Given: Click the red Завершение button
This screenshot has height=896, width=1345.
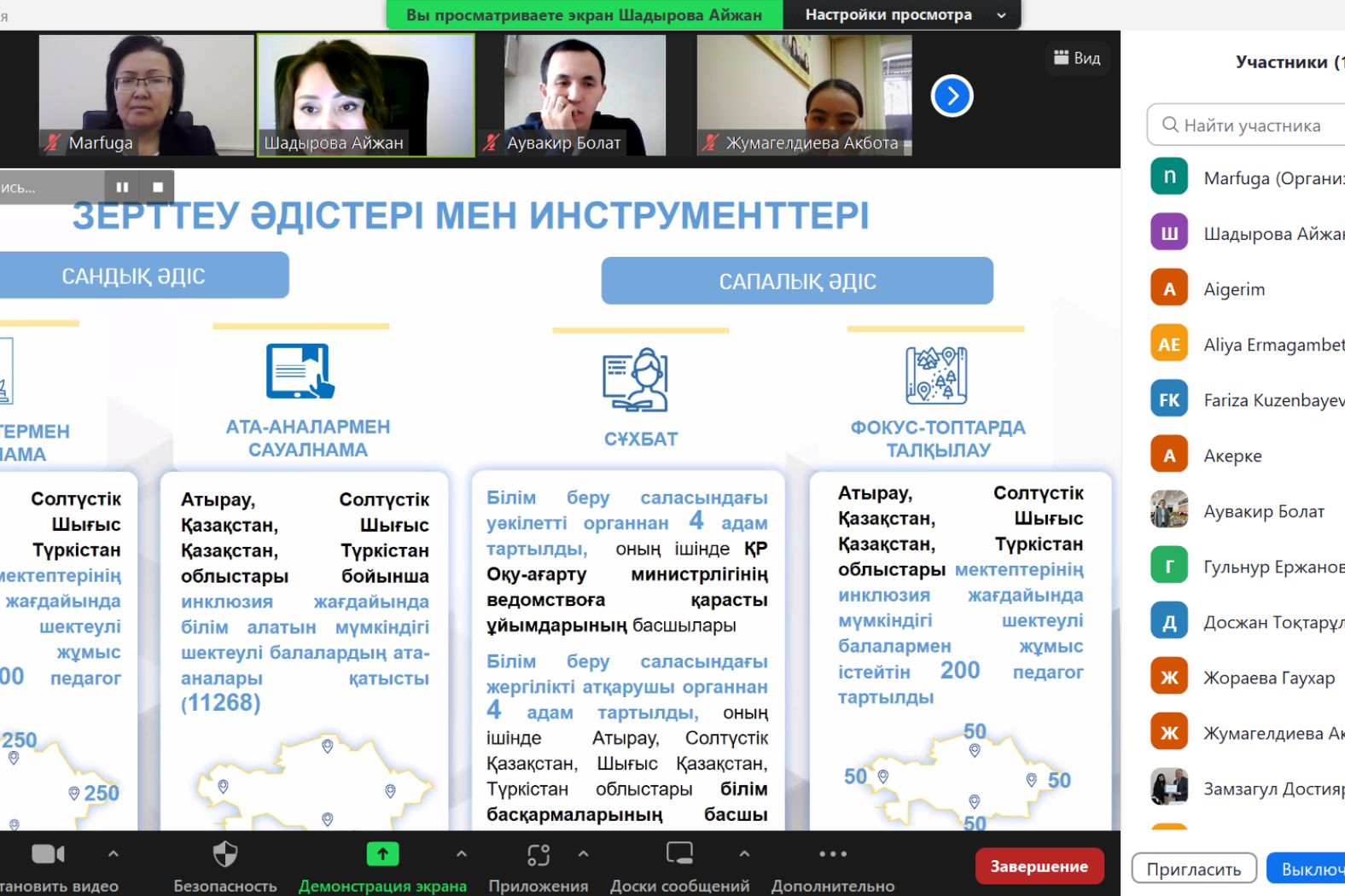Looking at the screenshot, I should point(1039,866).
